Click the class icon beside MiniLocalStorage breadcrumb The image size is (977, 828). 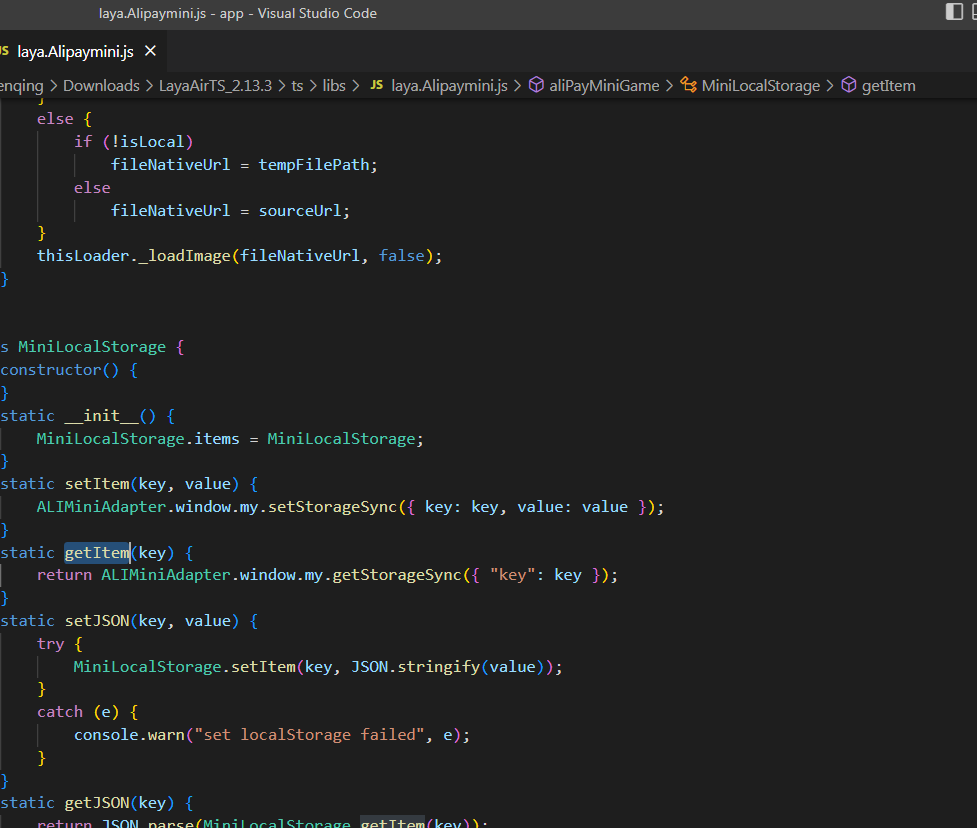689,85
